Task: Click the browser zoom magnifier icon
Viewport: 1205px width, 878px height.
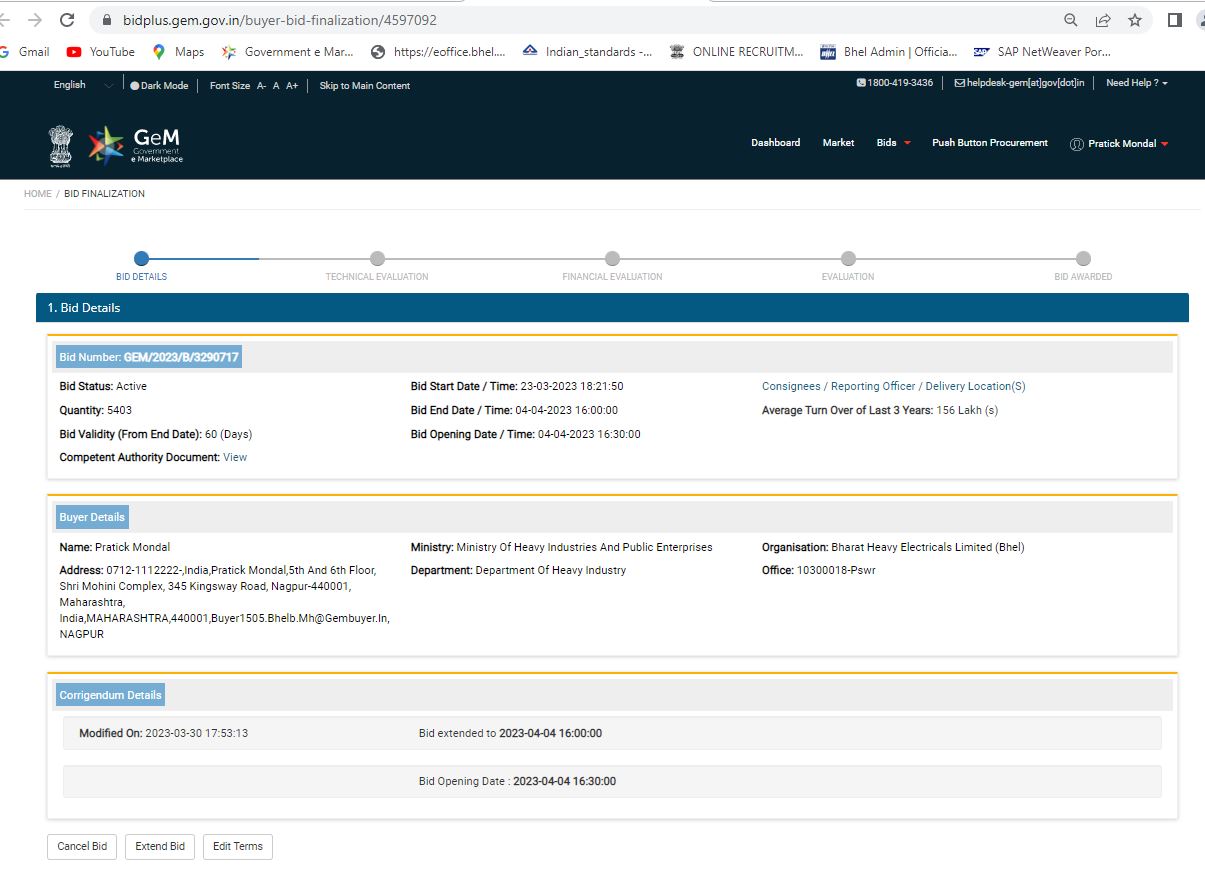Action: pos(1071,20)
